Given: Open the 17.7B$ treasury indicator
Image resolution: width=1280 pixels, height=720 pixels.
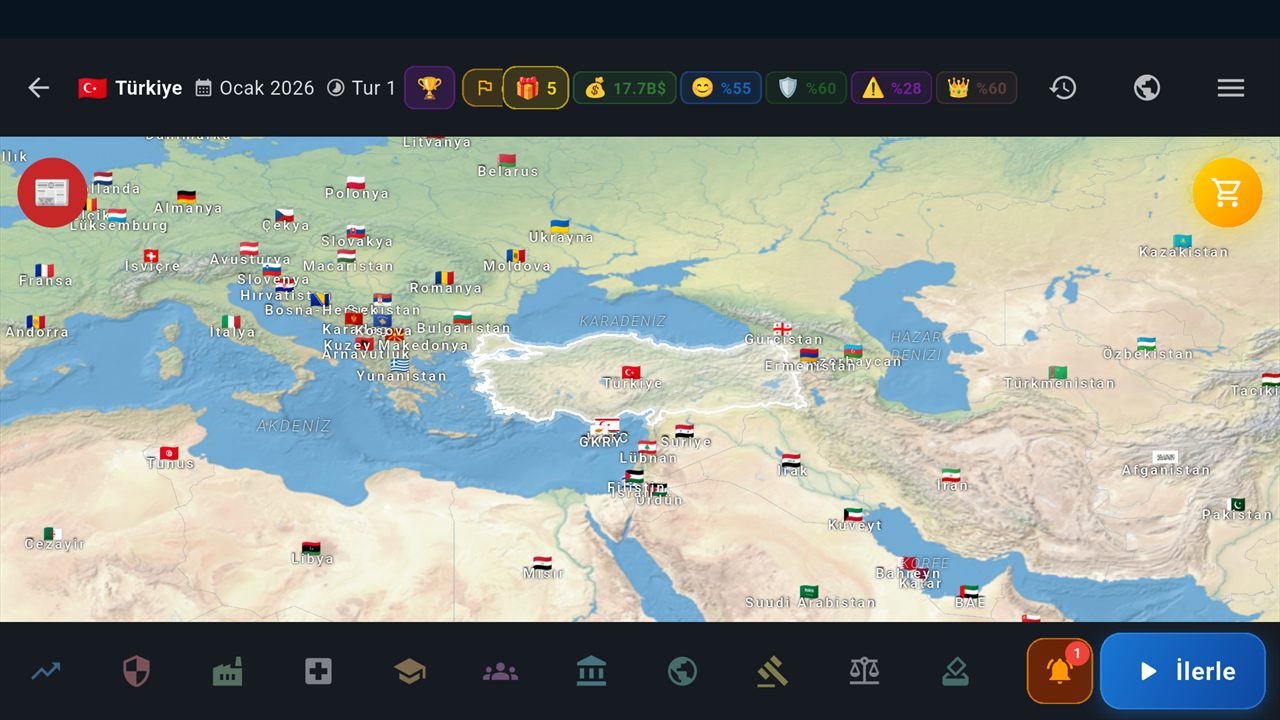Looking at the screenshot, I should tap(625, 88).
